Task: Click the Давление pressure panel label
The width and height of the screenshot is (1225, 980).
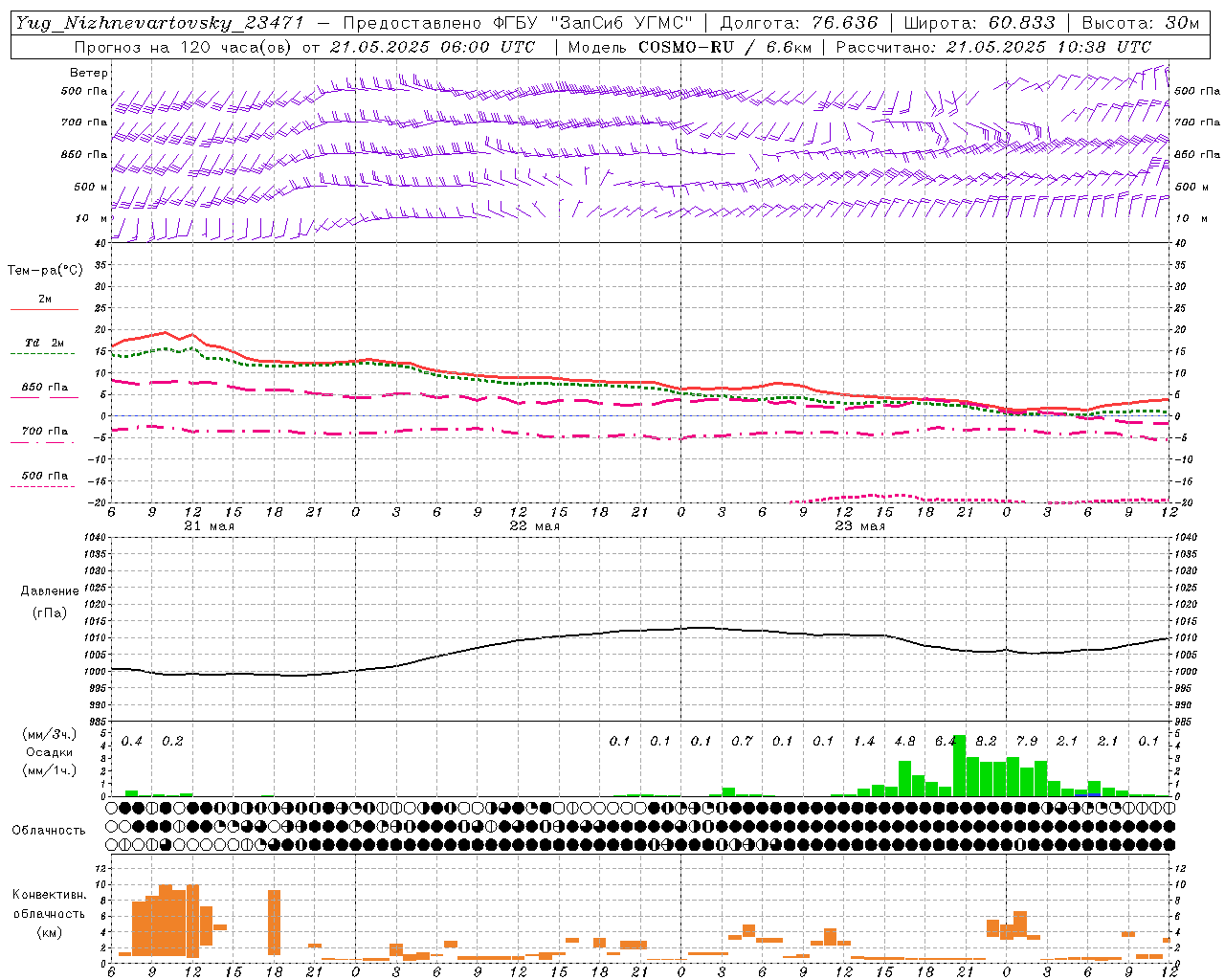Action: (x=49, y=591)
